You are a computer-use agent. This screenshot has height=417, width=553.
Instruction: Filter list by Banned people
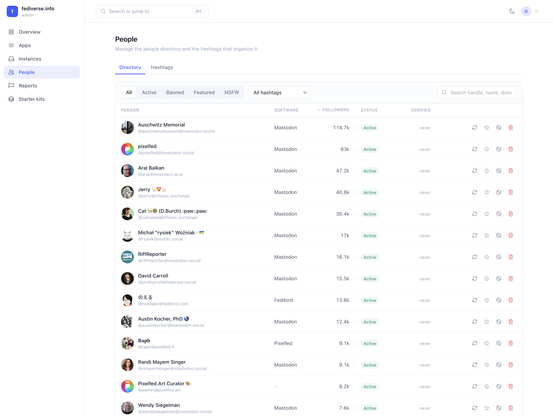(x=175, y=92)
